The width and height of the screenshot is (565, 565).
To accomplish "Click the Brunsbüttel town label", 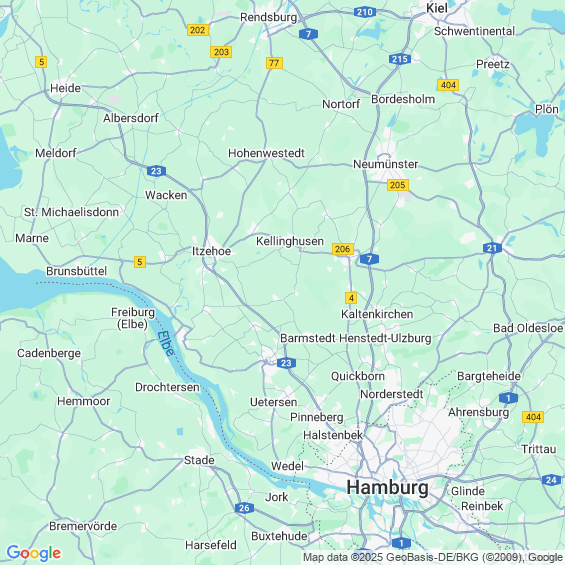I will click(x=76, y=271).
